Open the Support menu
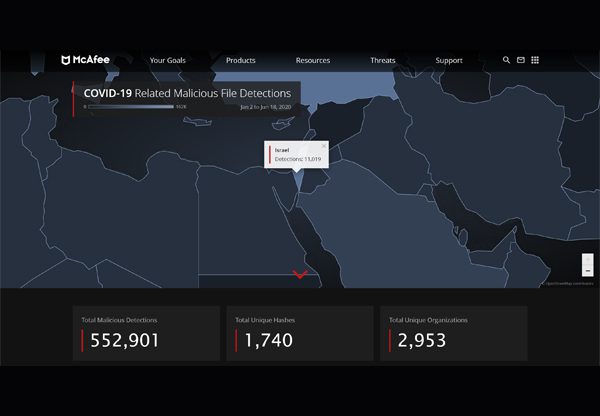 coord(449,60)
